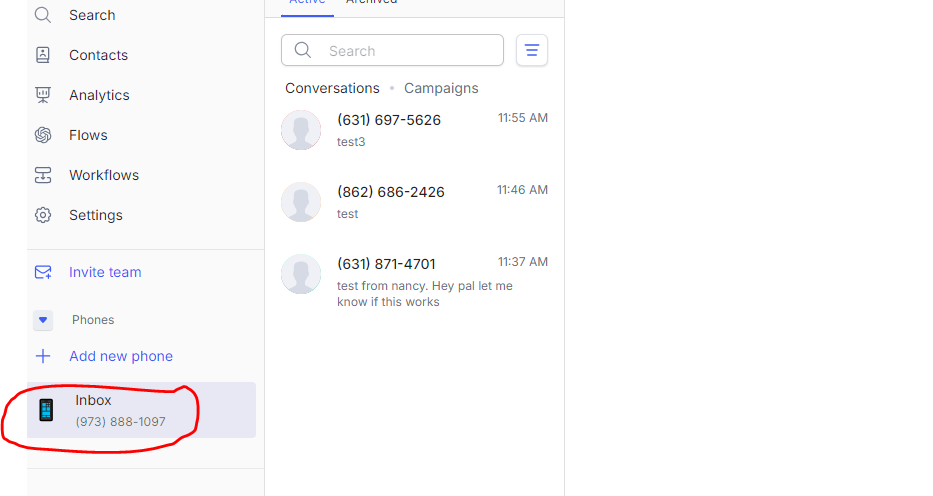The height and width of the screenshot is (496, 933).
Task: Select the Flows swirl icon
Action: click(43, 135)
